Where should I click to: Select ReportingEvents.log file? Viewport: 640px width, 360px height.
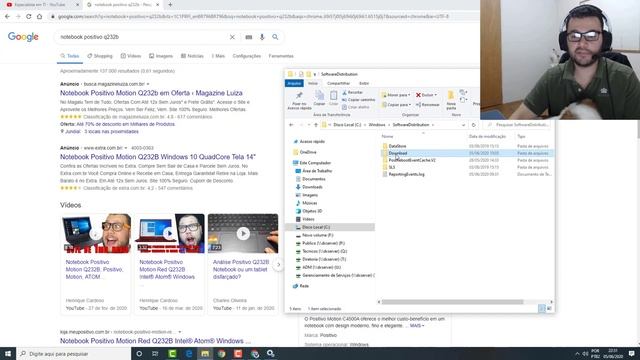pyautogui.click(x=406, y=174)
